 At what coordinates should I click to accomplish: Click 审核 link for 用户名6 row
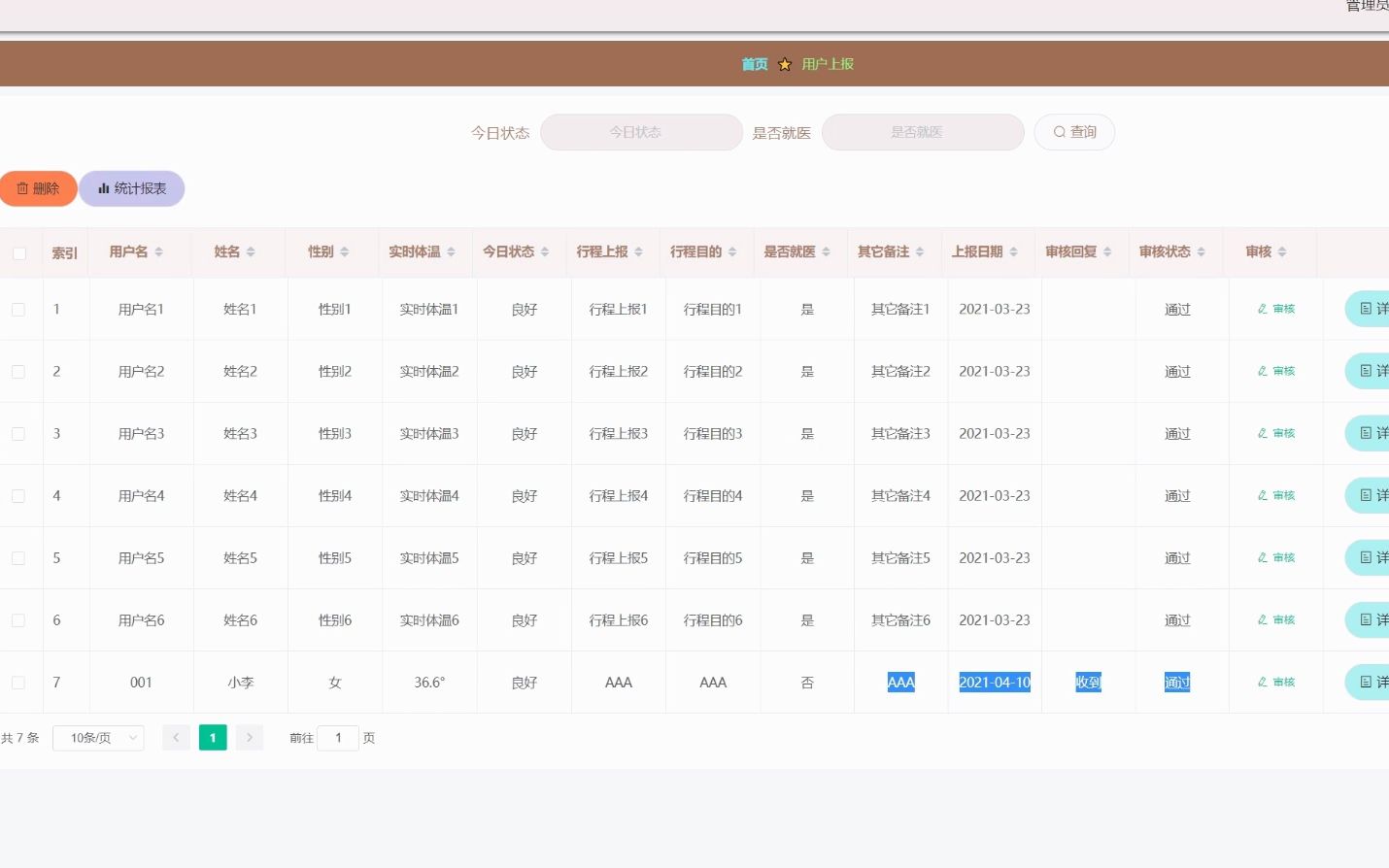tap(1276, 619)
